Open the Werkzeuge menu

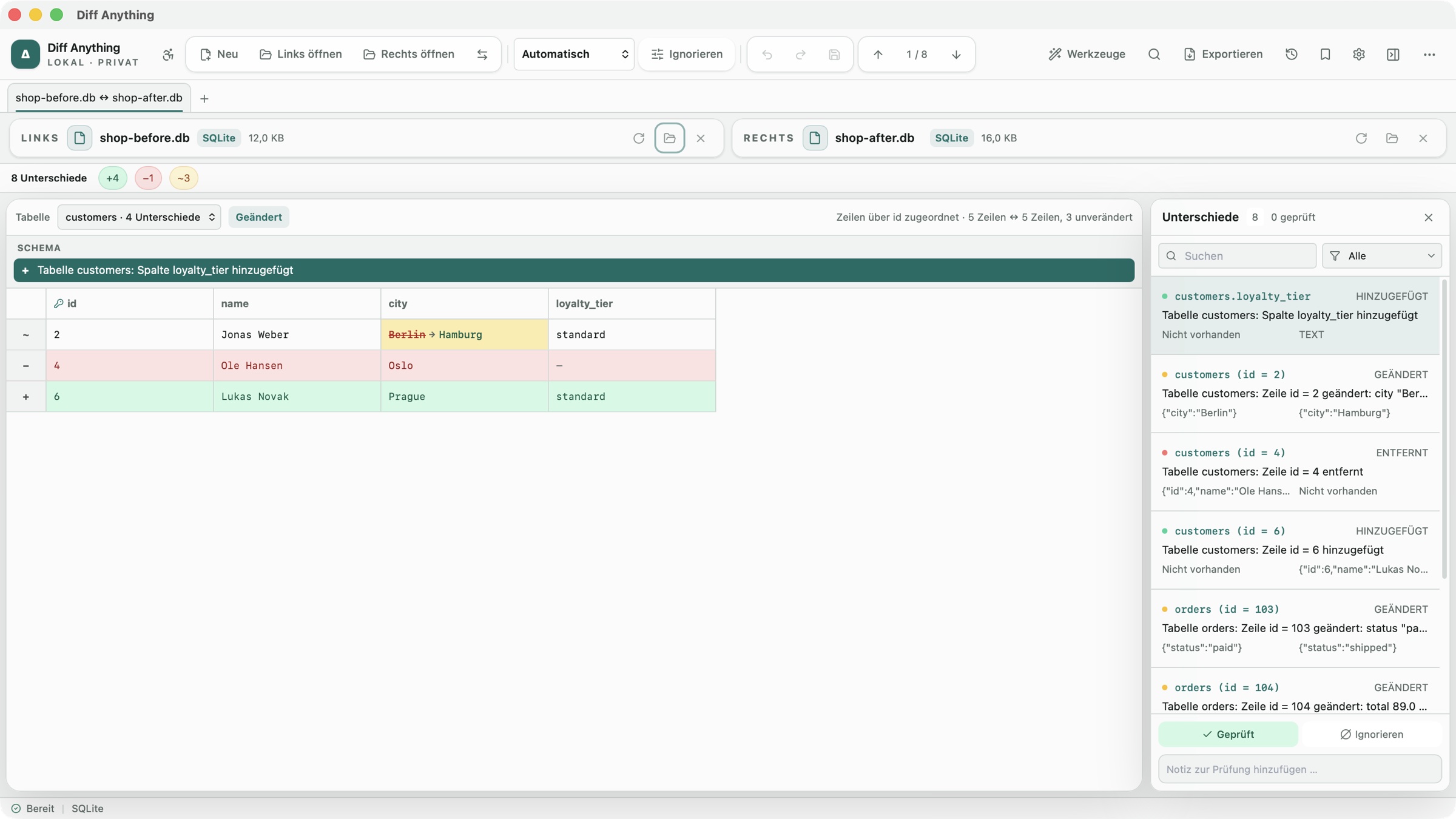coord(1087,55)
